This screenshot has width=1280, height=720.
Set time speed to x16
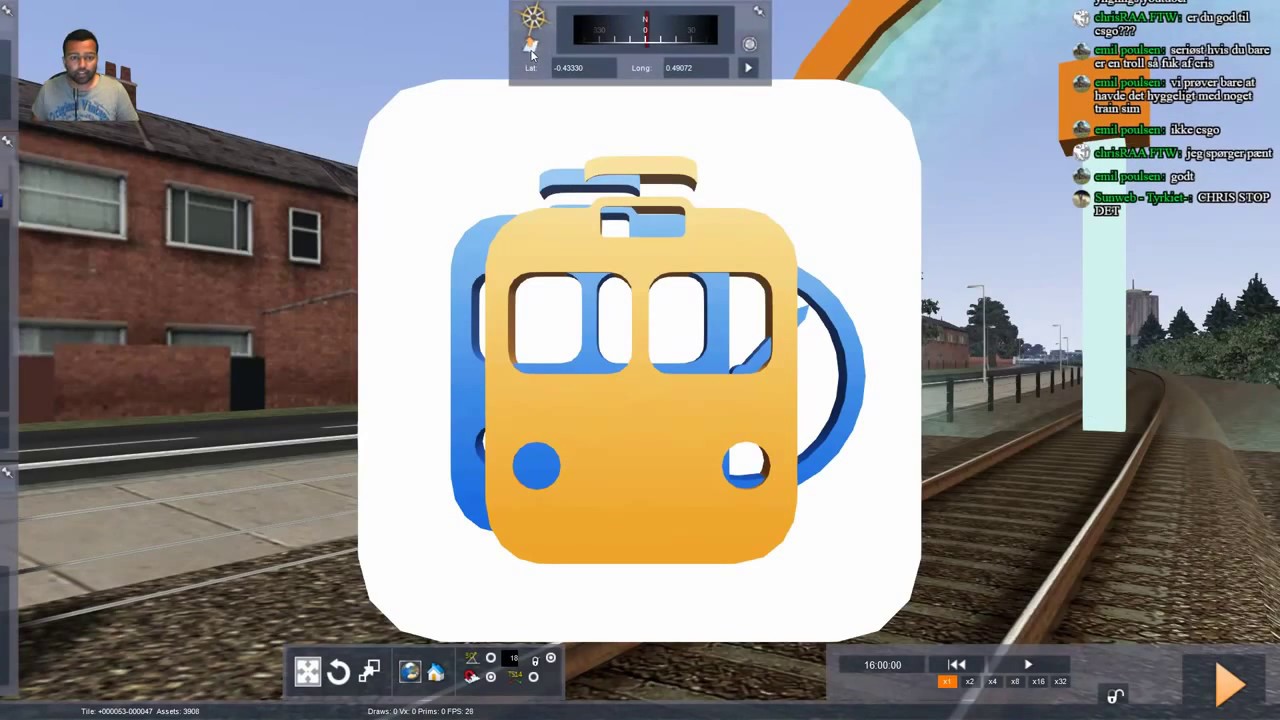click(x=1038, y=682)
